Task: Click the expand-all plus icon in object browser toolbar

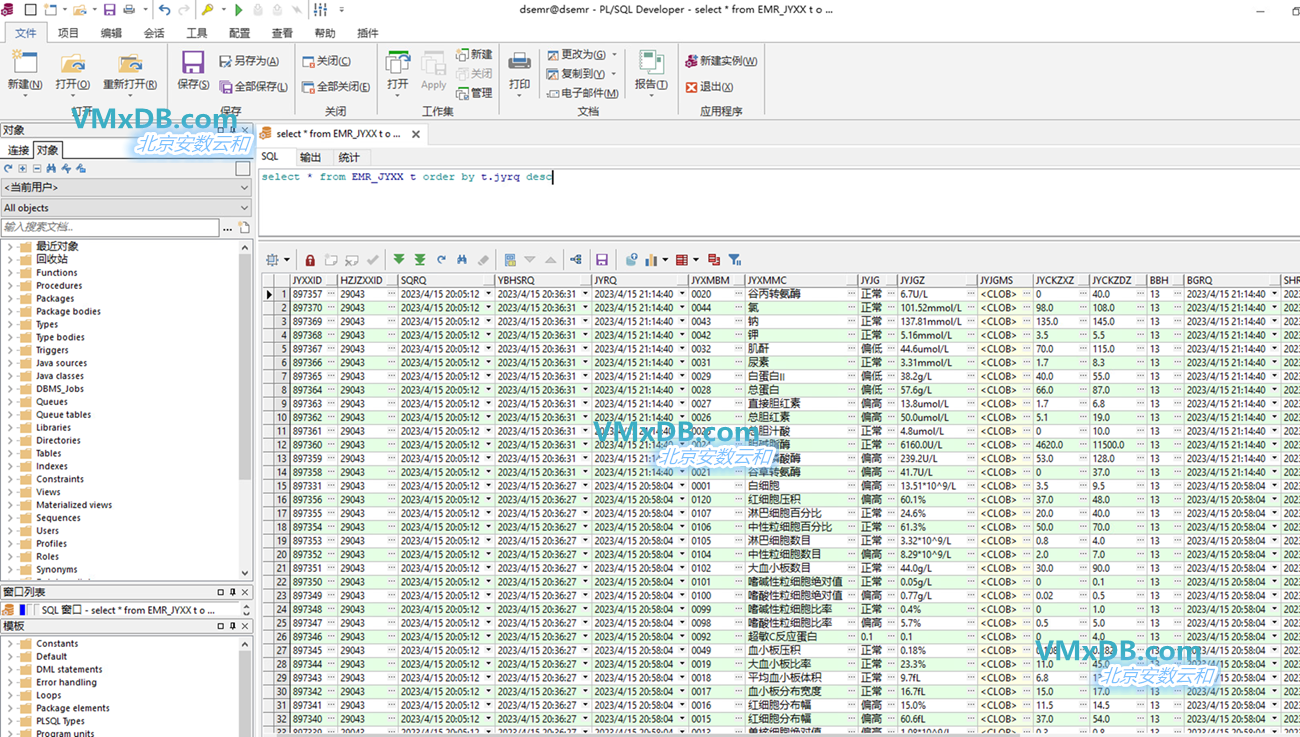Action: point(23,169)
